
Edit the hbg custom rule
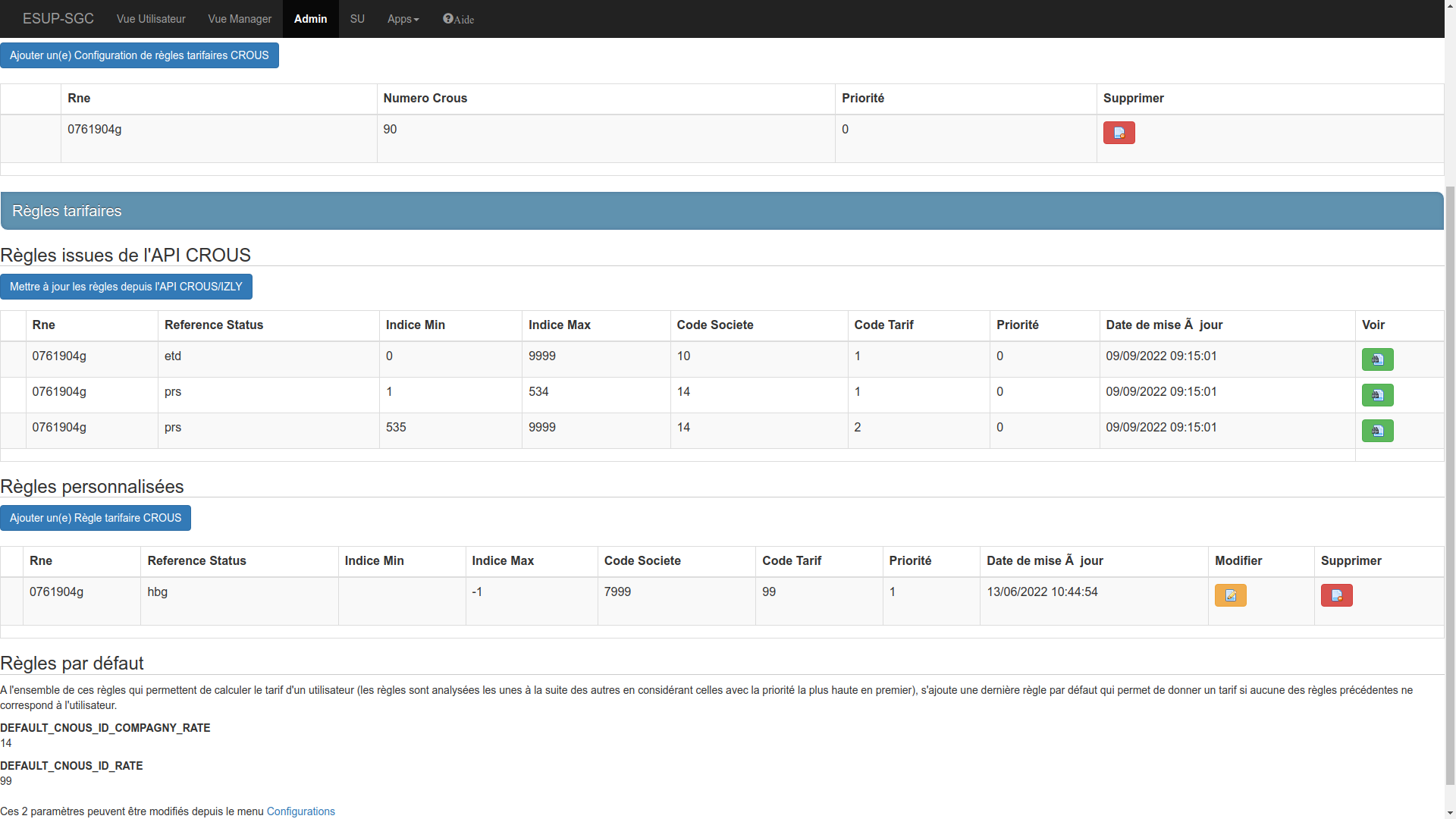coord(1230,595)
